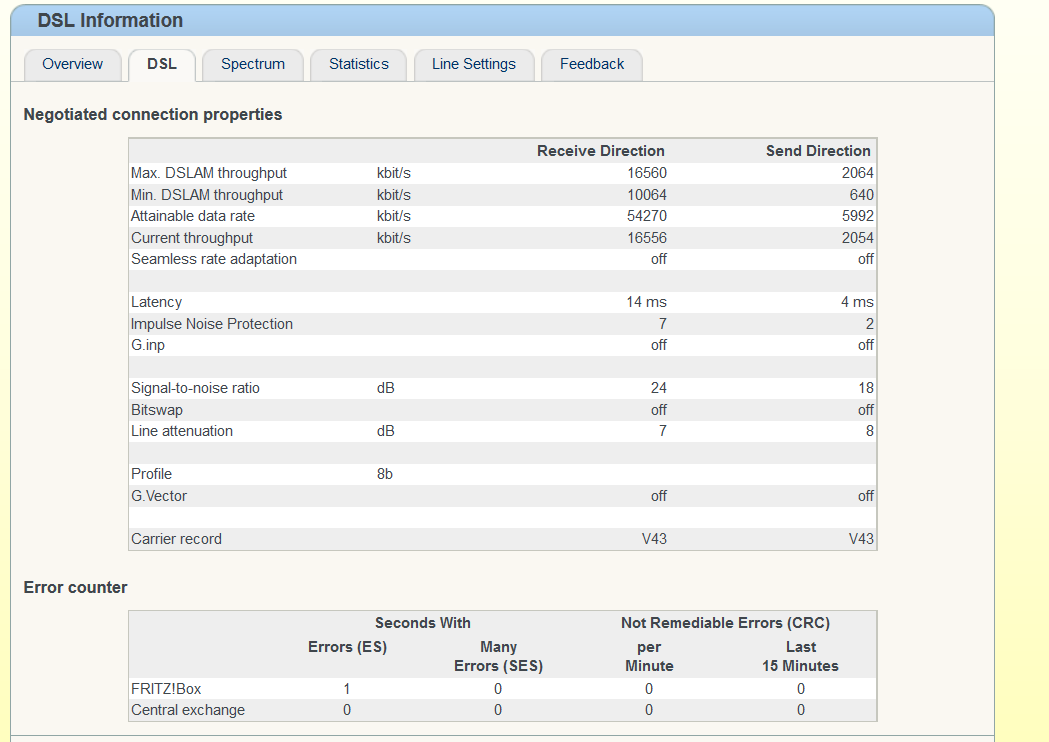Select the Receive Direction column header
Screen dimensions: 1049x742
[x=601, y=151]
